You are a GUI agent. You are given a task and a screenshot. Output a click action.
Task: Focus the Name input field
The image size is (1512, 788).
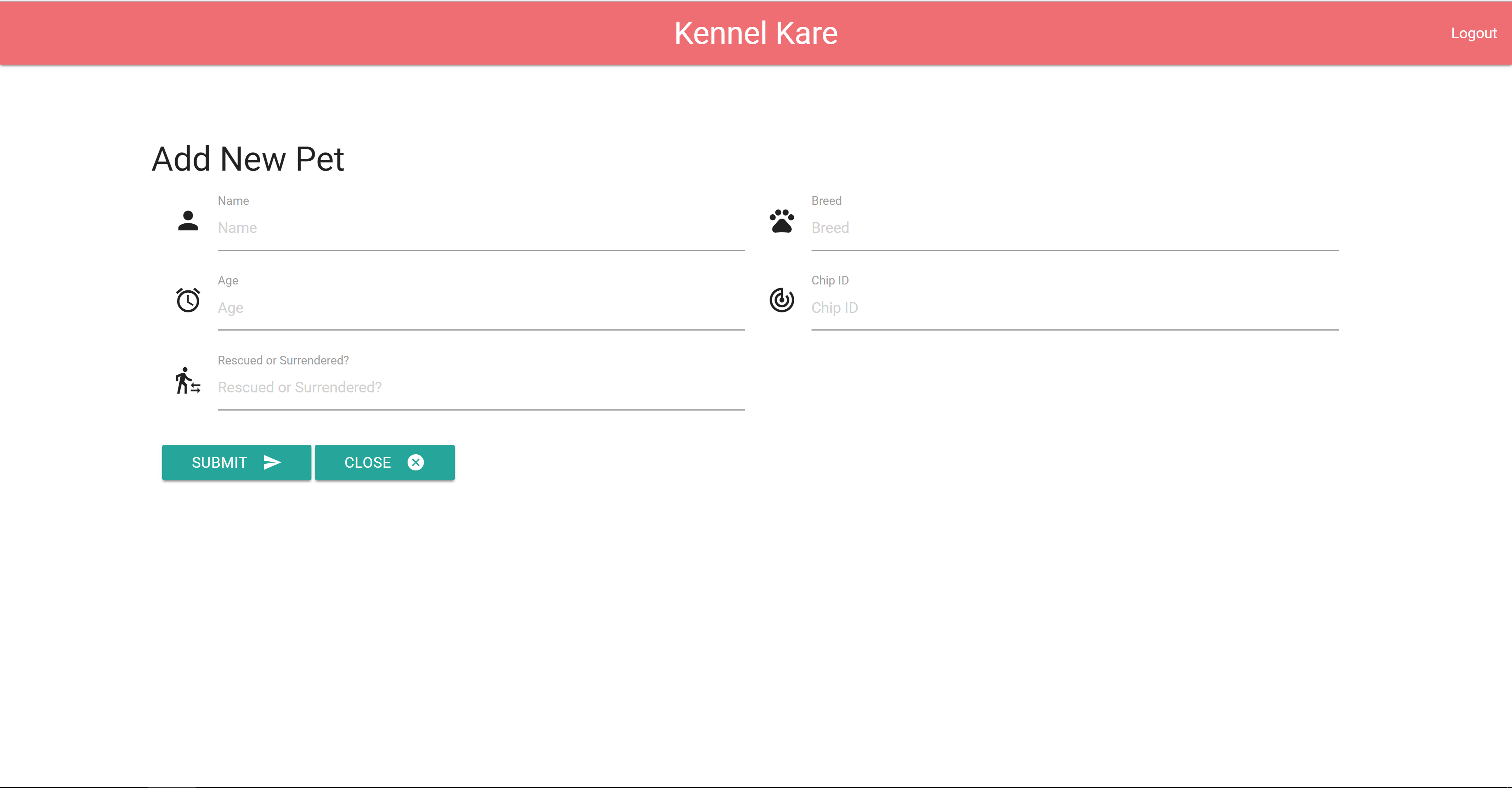coord(481,228)
